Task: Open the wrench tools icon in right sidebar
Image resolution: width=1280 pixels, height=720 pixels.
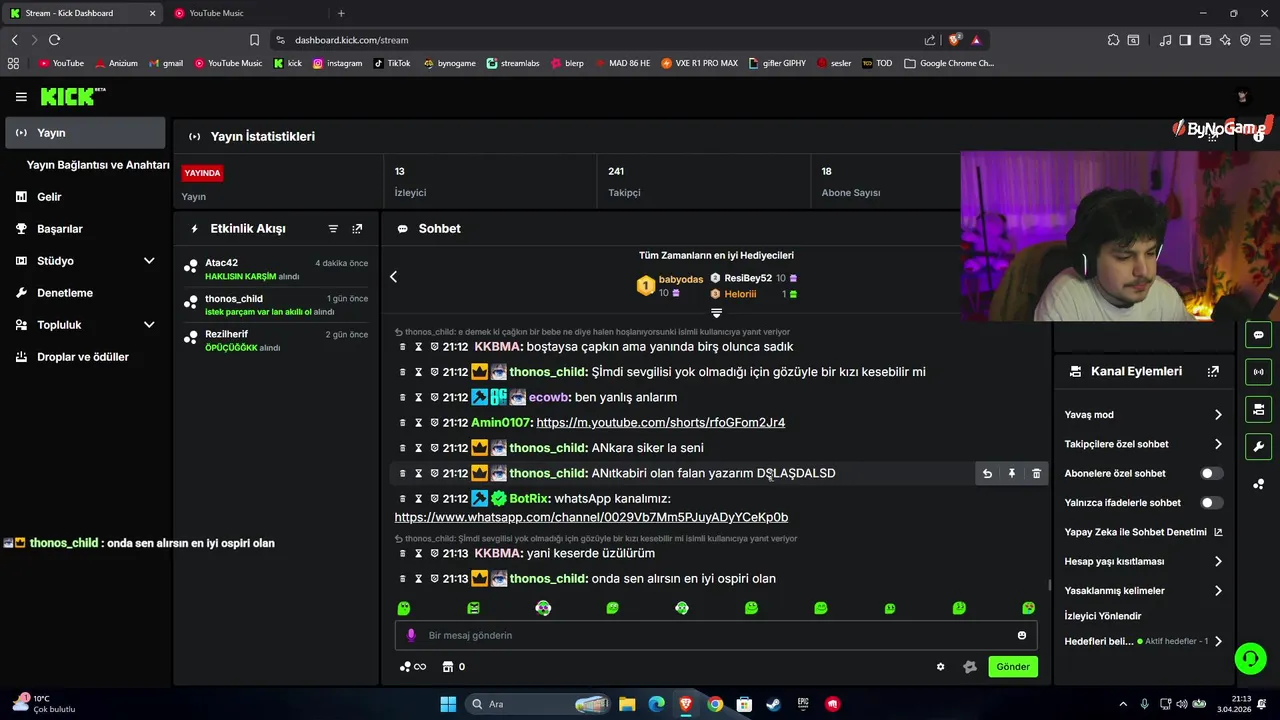Action: (x=1258, y=446)
